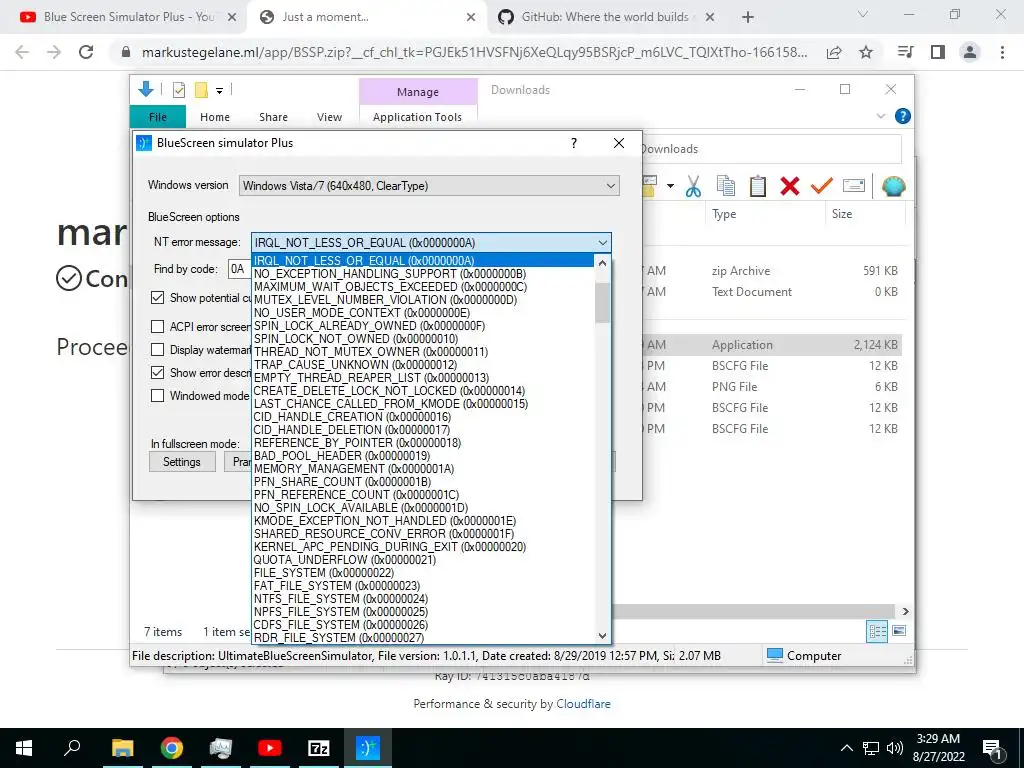Click the Copy icon in Explorer toolbar
Screen dimensions: 1024x768
click(726, 187)
